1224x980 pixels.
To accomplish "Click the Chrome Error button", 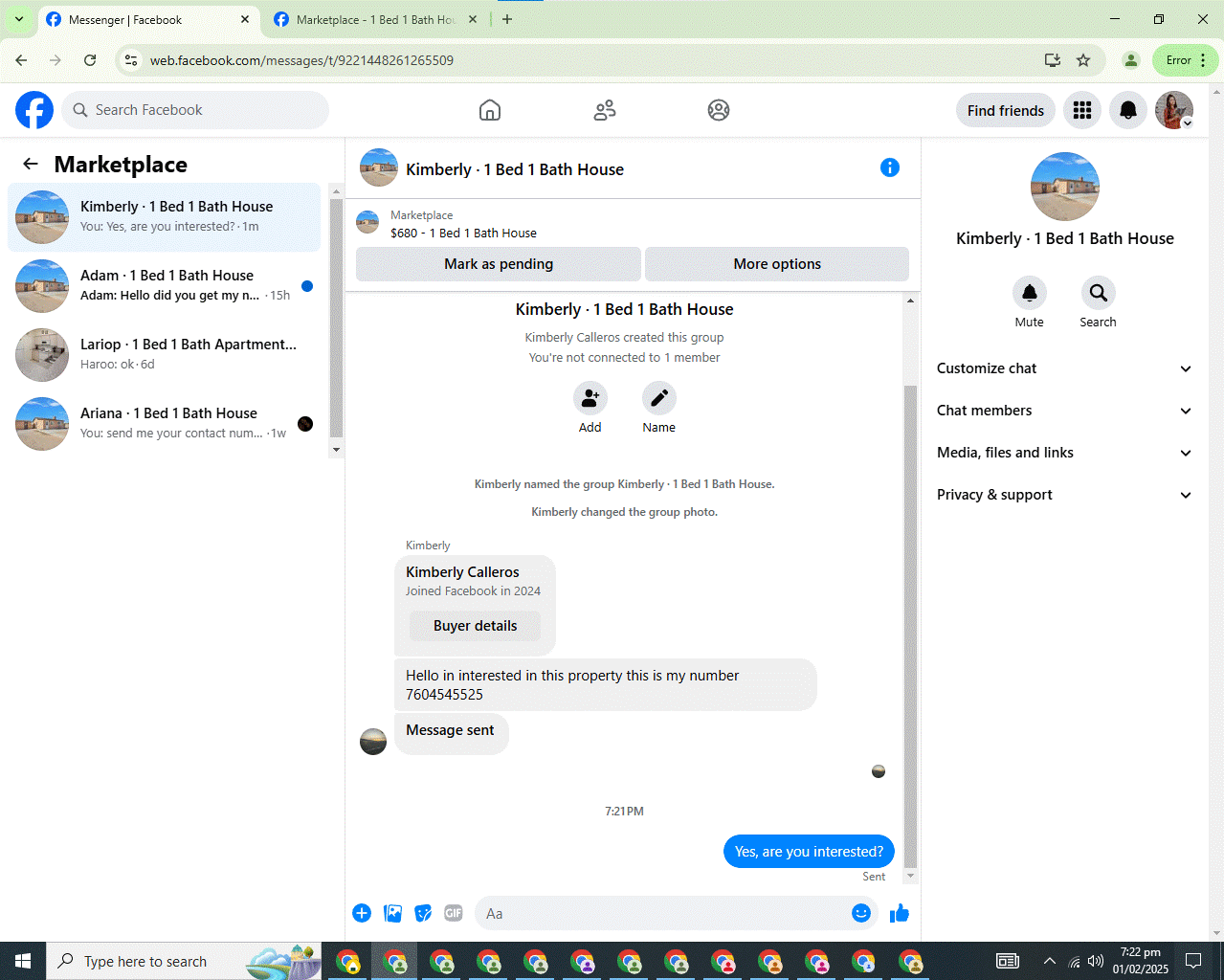I will pyautogui.click(x=1186, y=60).
